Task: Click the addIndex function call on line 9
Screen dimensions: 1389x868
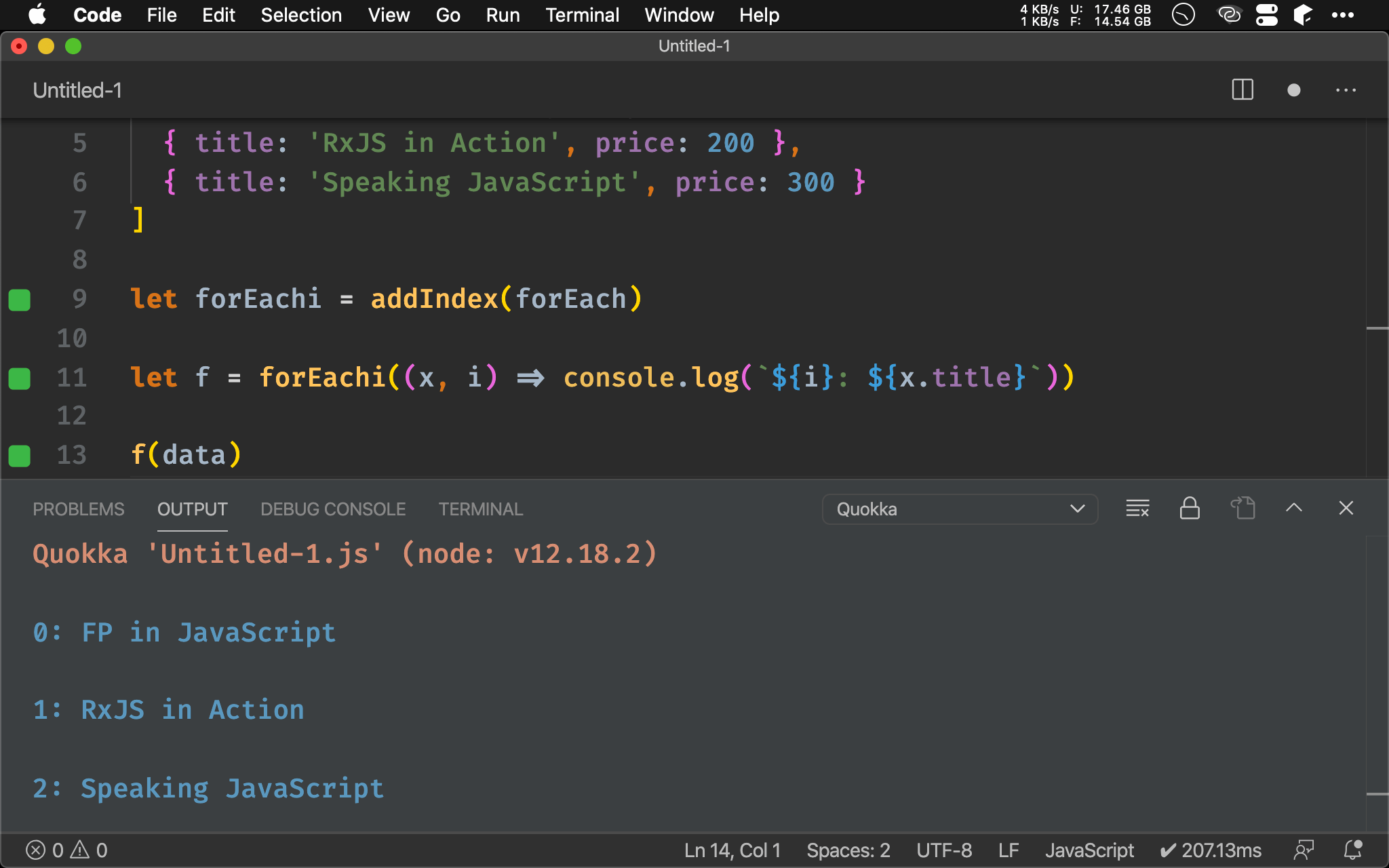Action: tap(435, 299)
